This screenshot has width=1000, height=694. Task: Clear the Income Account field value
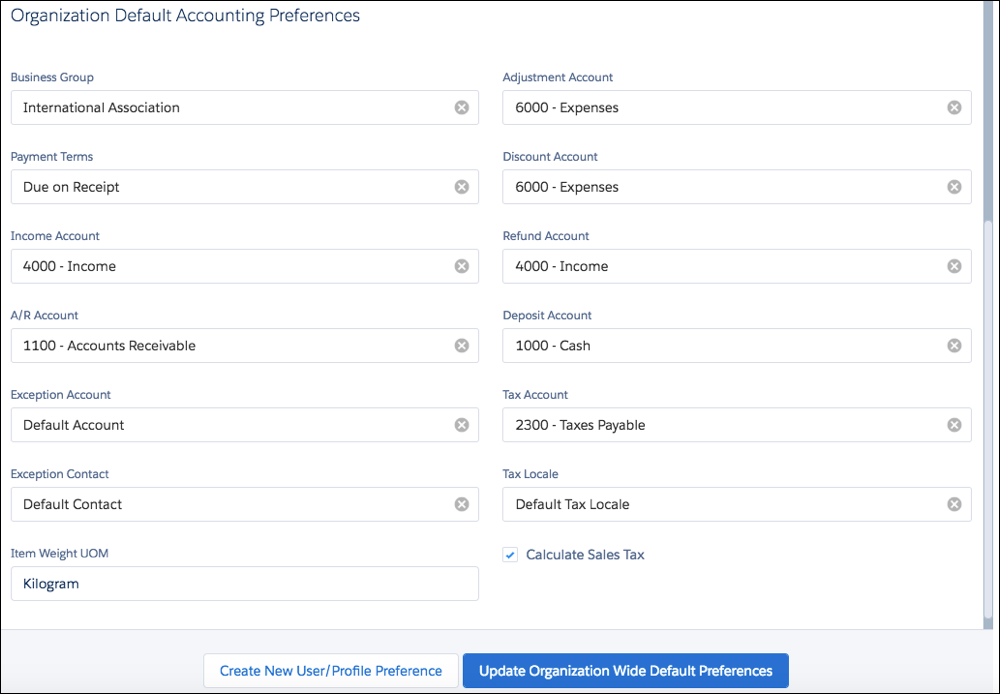pos(462,266)
